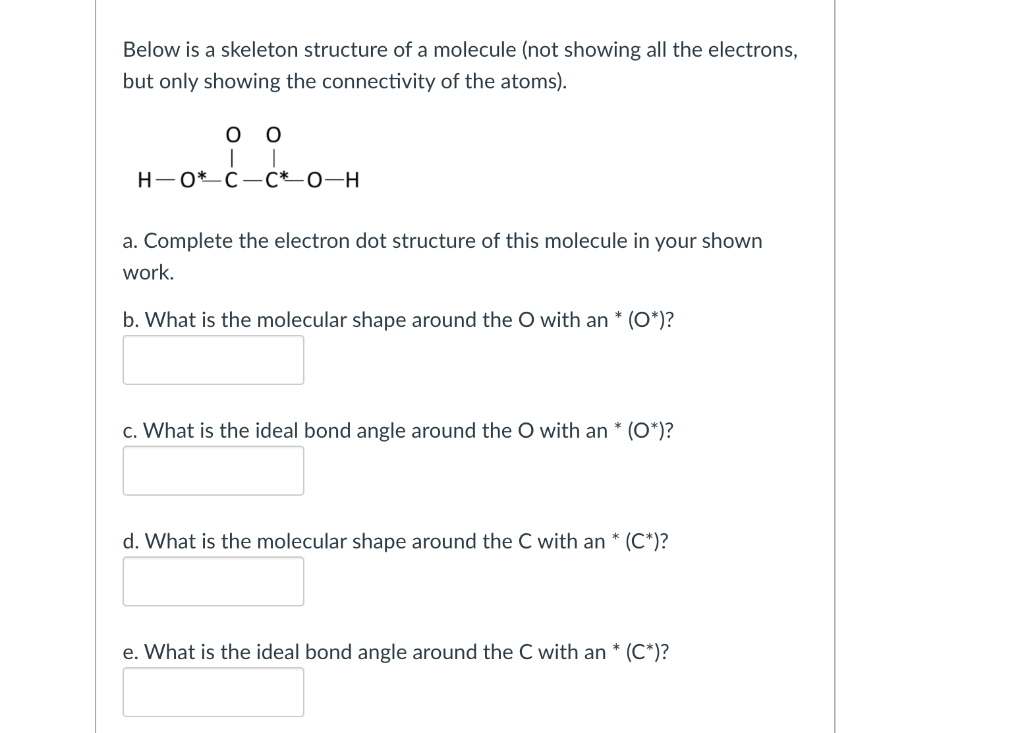This screenshot has width=1024, height=733.
Task: Click the O-H group at the right end
Action: [332, 181]
